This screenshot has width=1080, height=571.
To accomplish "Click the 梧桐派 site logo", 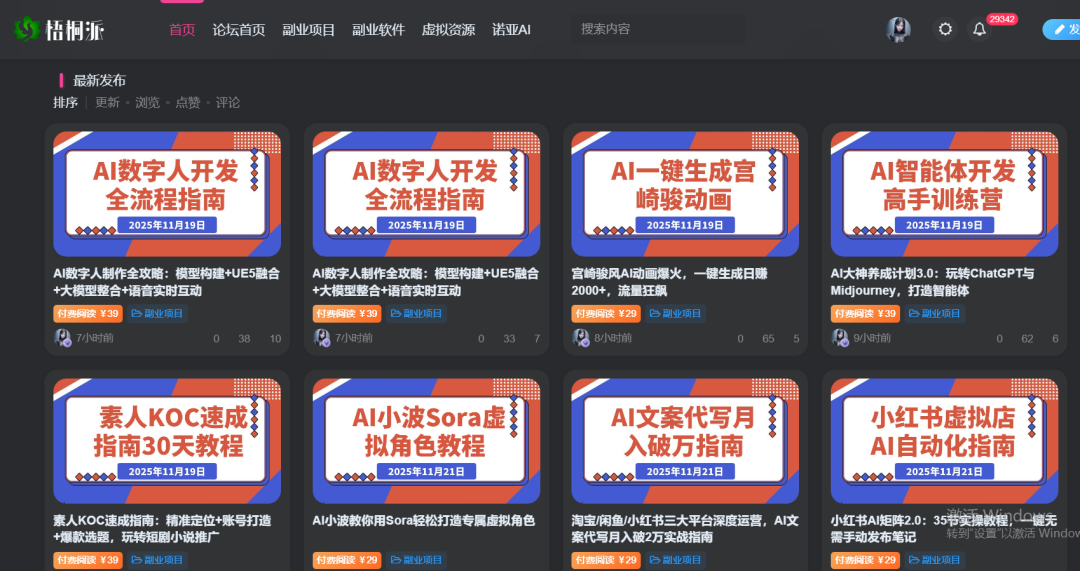I will tap(59, 29).
